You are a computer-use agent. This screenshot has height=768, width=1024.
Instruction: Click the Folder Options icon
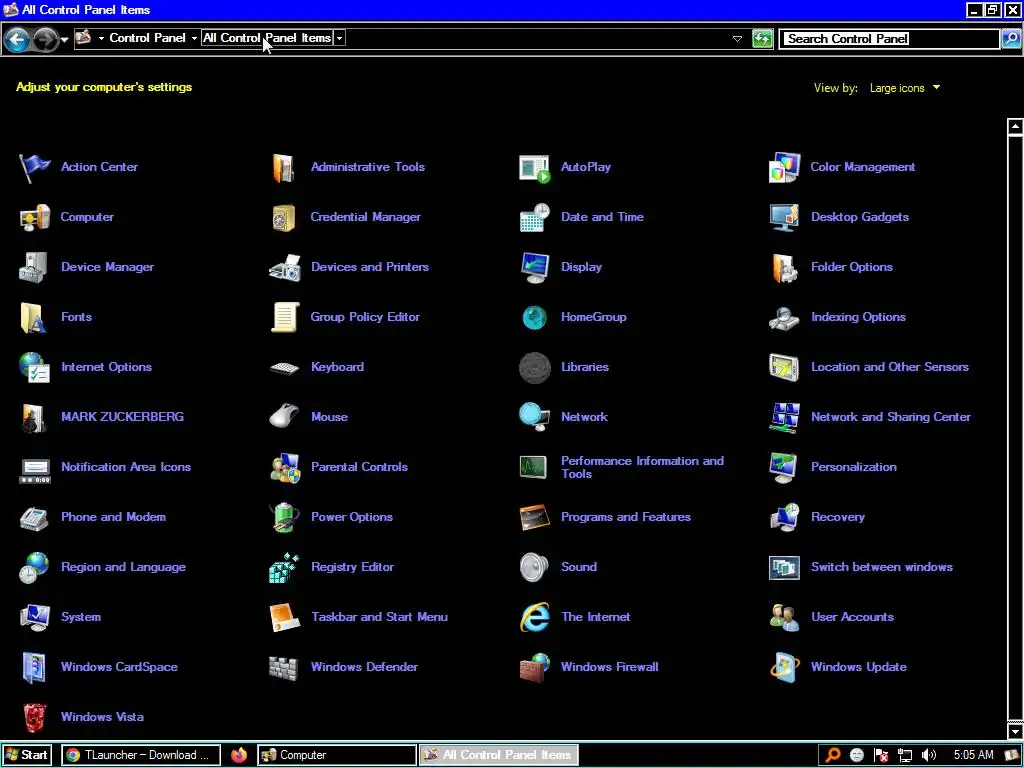pos(784,267)
